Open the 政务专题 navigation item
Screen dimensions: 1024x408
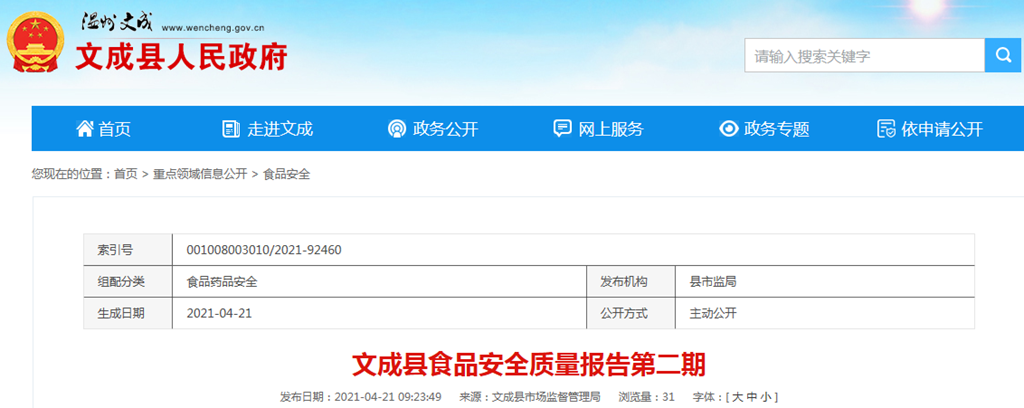pos(764,129)
